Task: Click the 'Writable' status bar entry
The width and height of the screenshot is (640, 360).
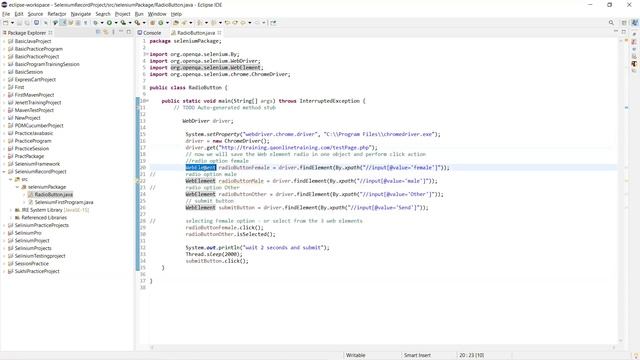Action: 356,355
